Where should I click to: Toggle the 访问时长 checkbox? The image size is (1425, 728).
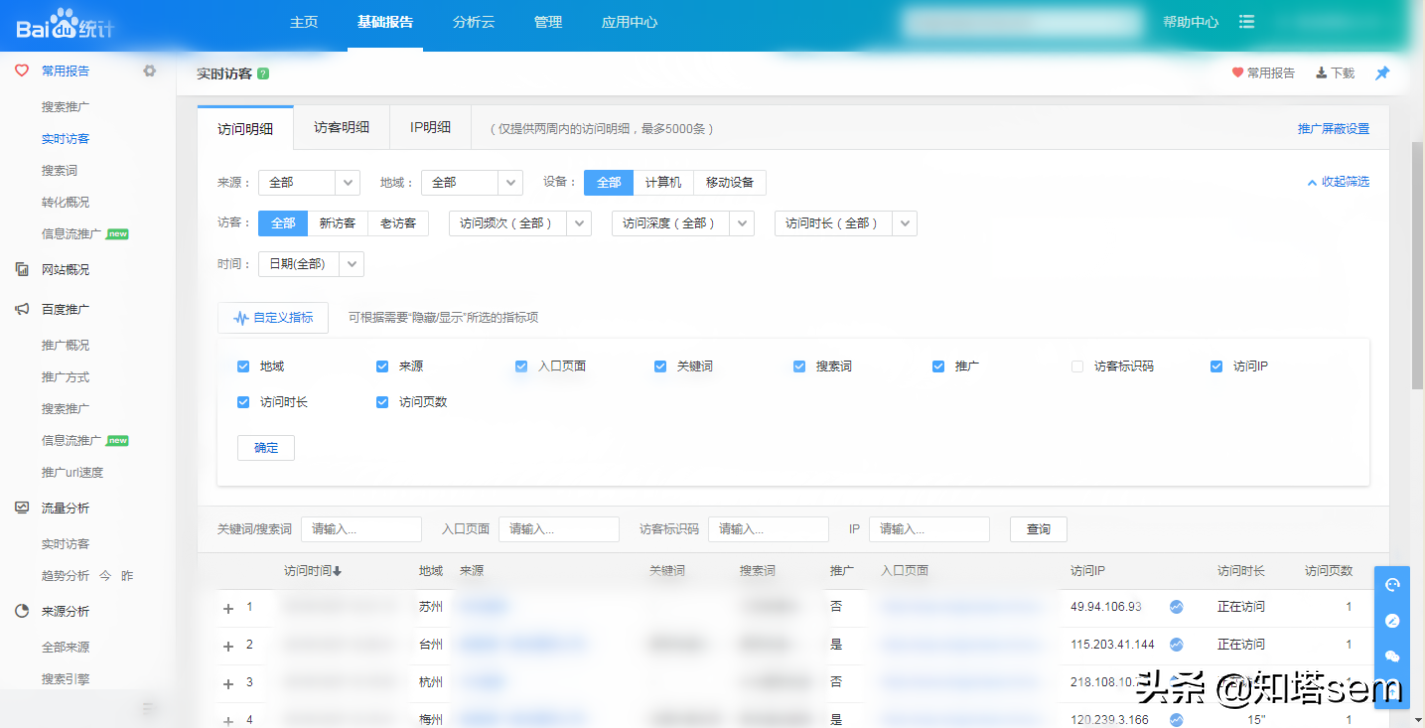243,402
